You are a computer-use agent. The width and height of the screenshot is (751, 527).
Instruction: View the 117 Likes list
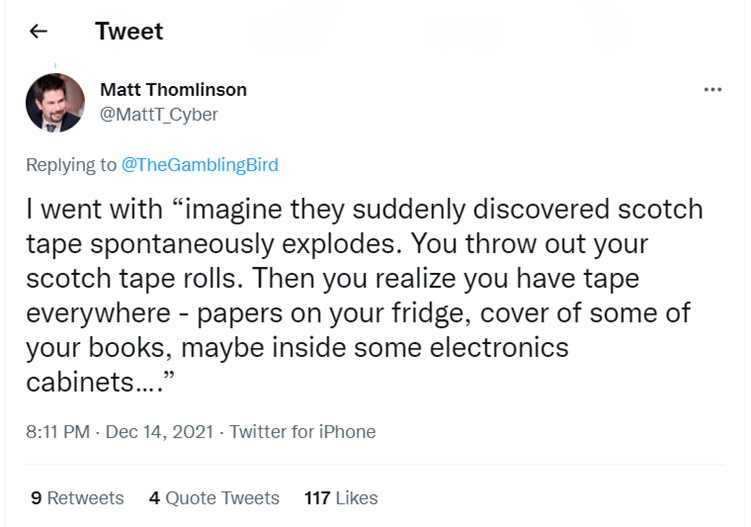click(x=341, y=498)
